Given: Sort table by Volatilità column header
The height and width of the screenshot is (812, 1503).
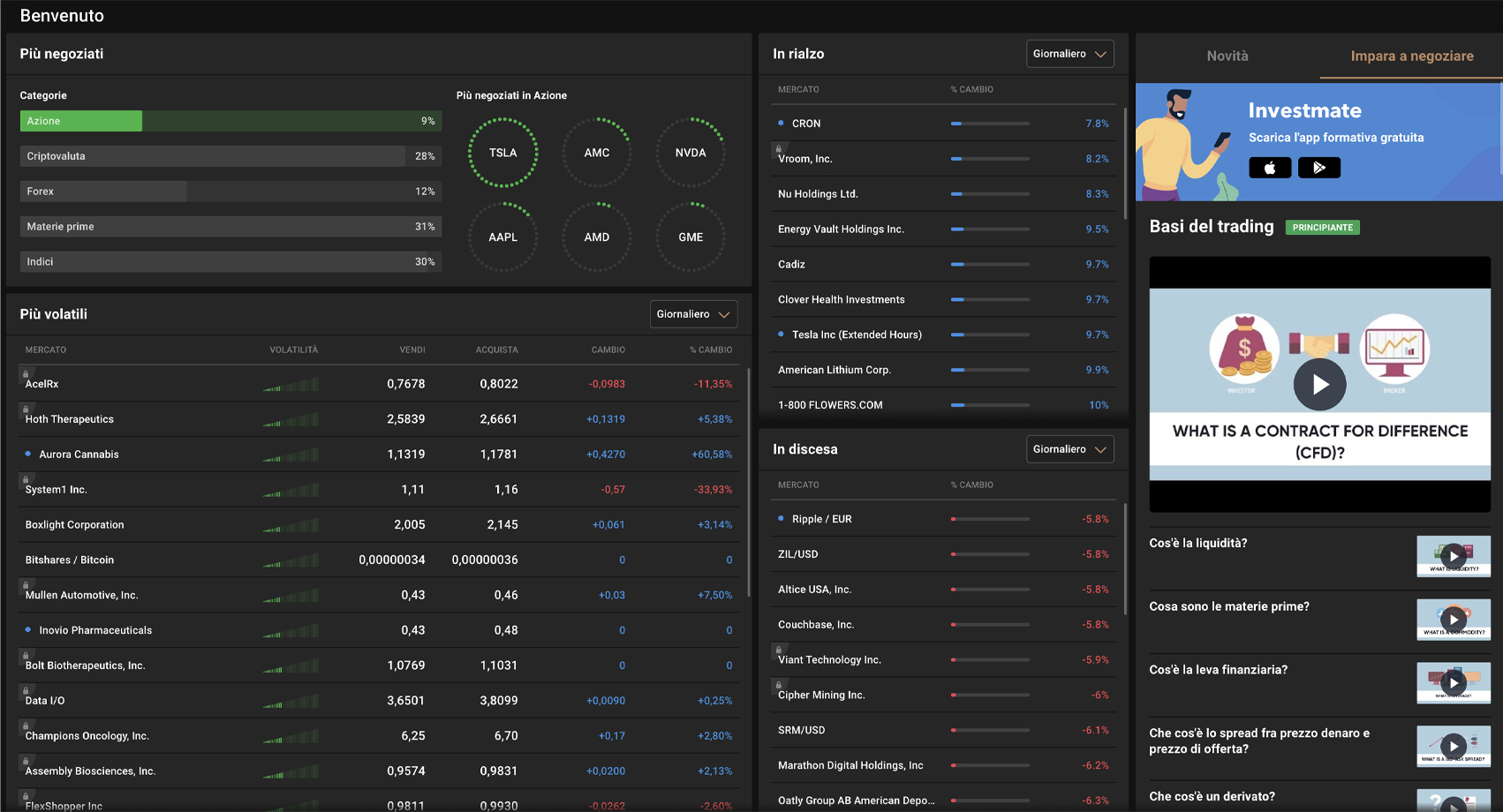Looking at the screenshot, I should [293, 350].
